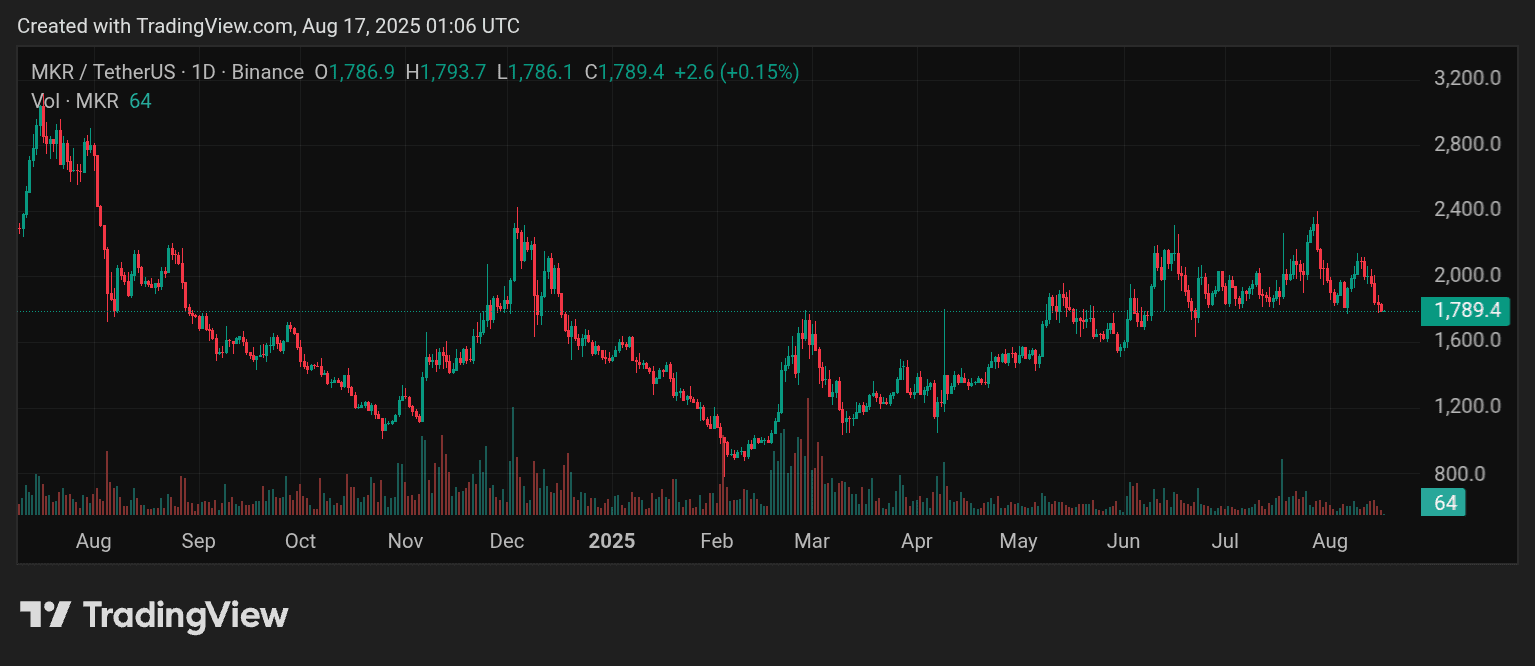Click the Aug label at left of time axis
Image resolution: width=1535 pixels, height=666 pixels.
94,542
